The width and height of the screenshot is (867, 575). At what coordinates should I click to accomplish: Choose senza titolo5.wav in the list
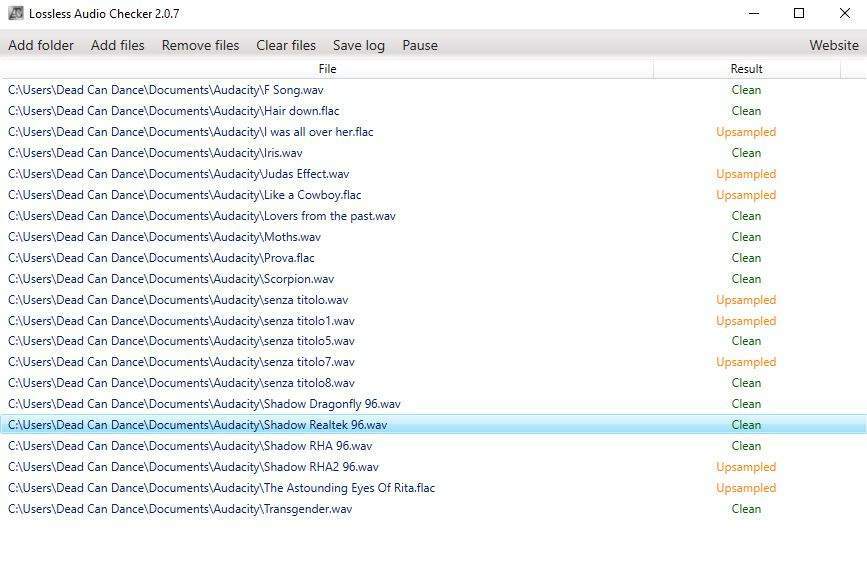point(434,341)
